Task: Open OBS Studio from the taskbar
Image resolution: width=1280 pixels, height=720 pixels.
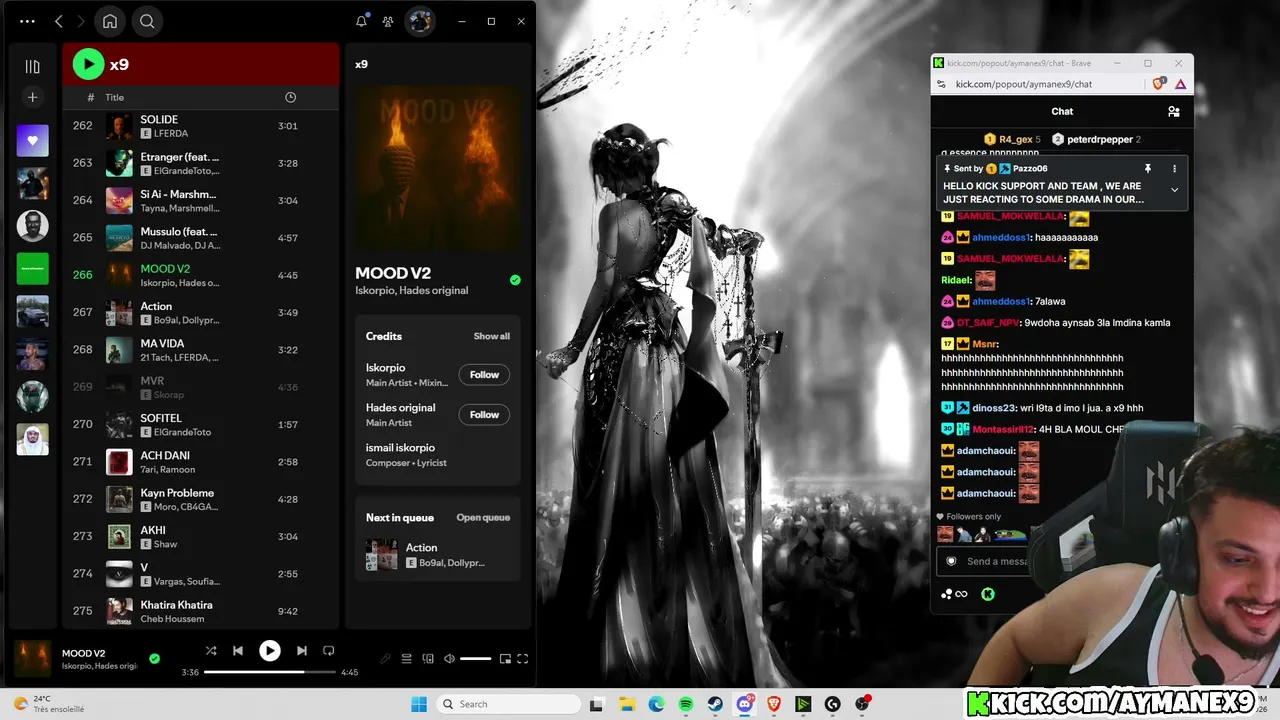Action: pos(862,704)
